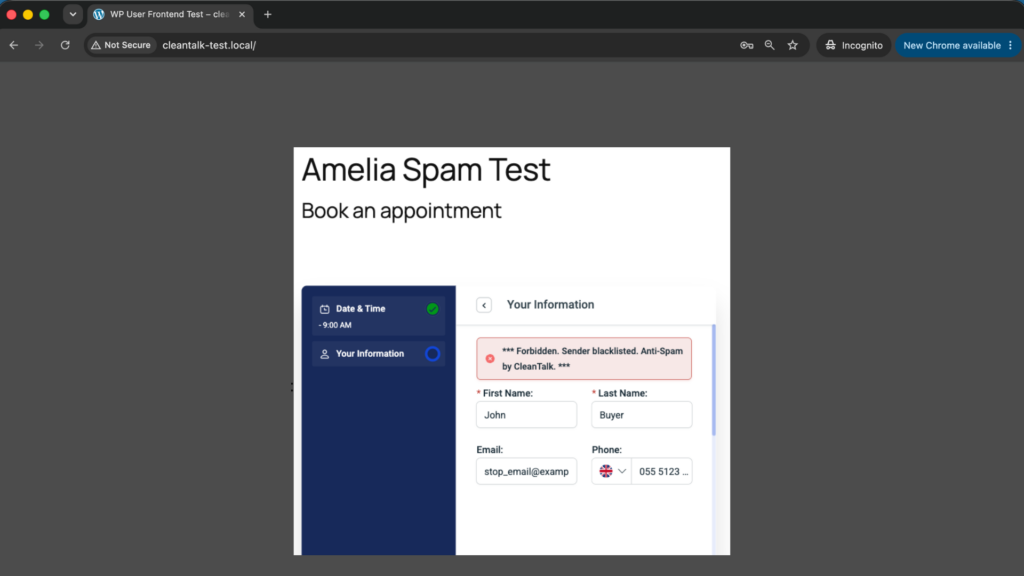The image size is (1024, 576).
Task: Open the Not Secure site info badge
Action: coord(121,45)
